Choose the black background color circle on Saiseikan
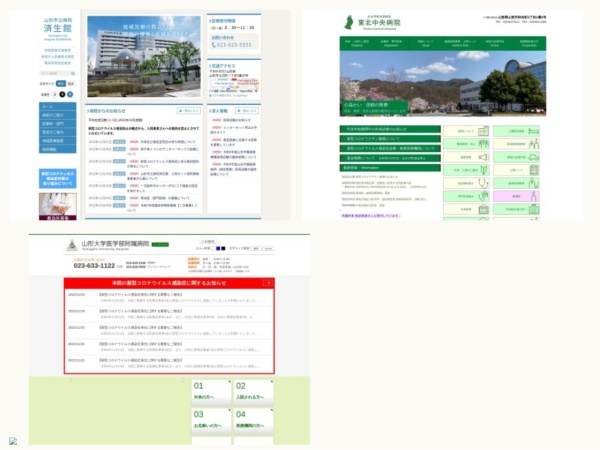 click(x=62, y=95)
